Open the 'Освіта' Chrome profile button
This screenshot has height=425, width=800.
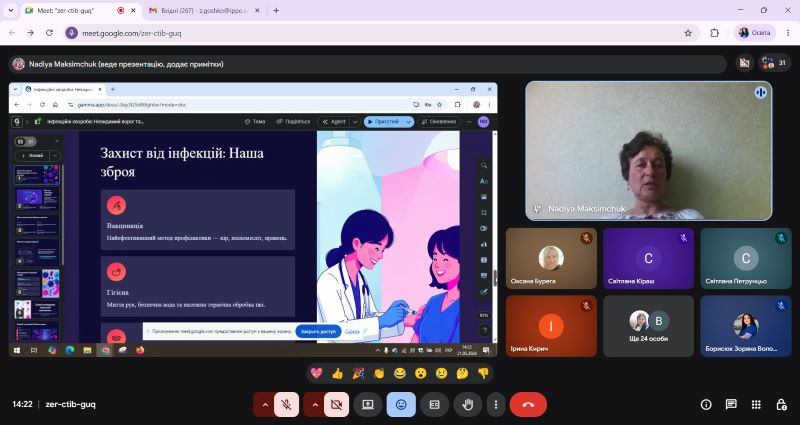point(755,33)
